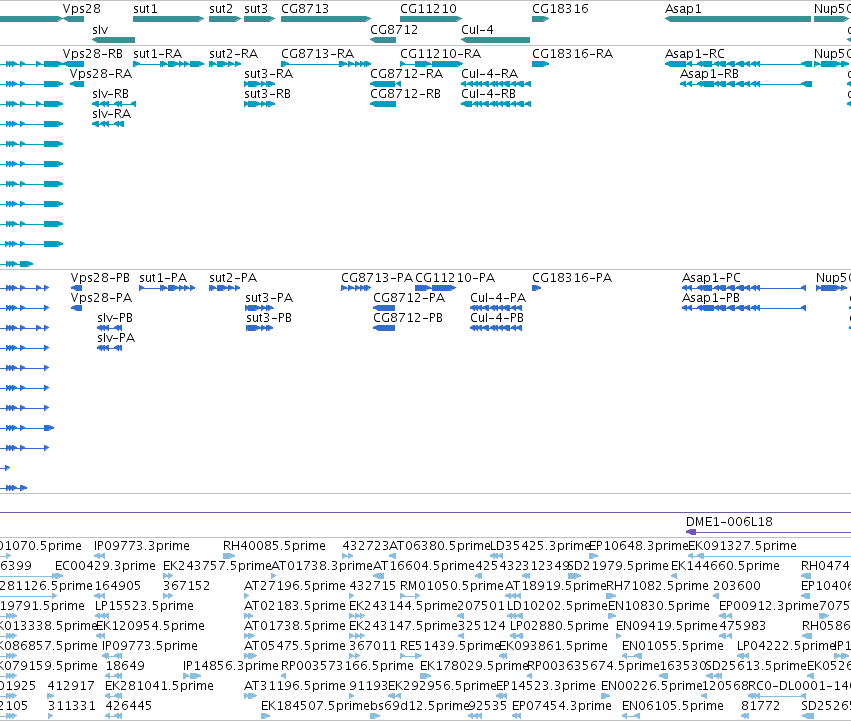
Task: Select transcript Cul-4-RA
Action: 490,74
